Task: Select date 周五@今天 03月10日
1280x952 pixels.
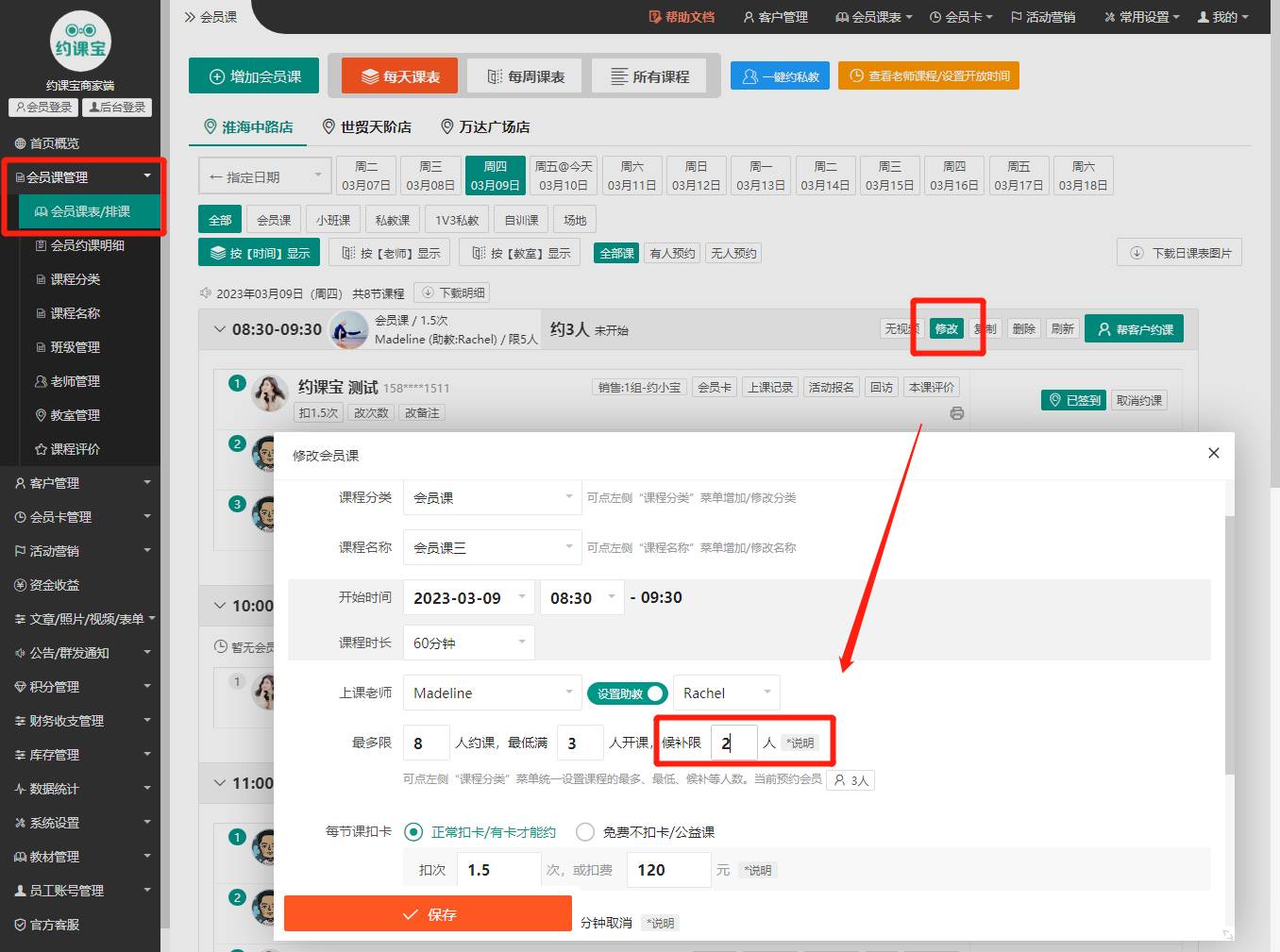Action: point(564,175)
